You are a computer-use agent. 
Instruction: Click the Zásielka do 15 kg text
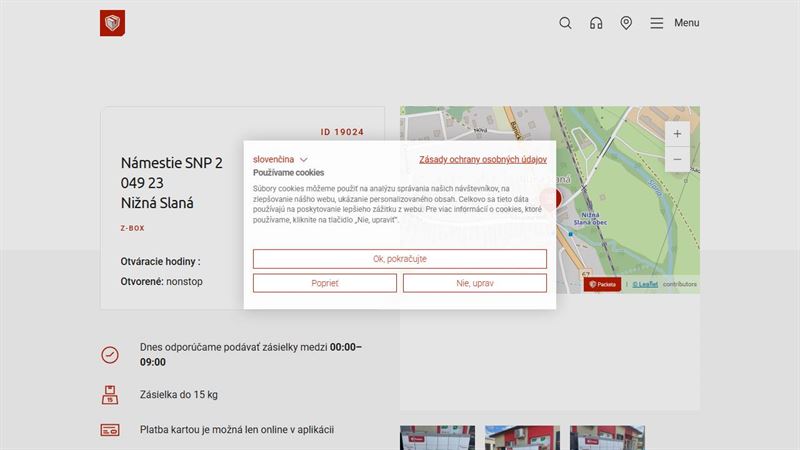pyautogui.click(x=179, y=395)
